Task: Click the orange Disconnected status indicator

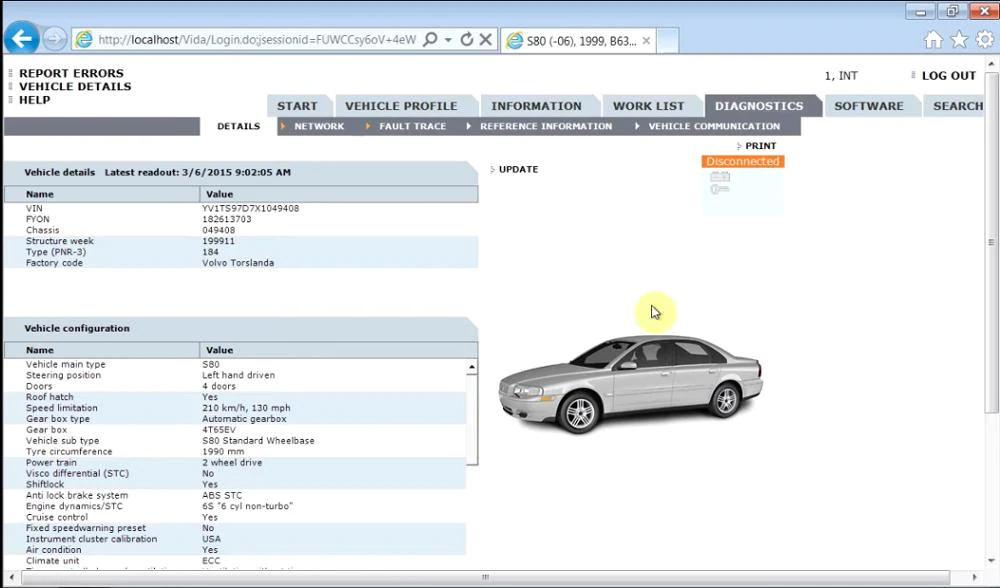Action: 743,161
